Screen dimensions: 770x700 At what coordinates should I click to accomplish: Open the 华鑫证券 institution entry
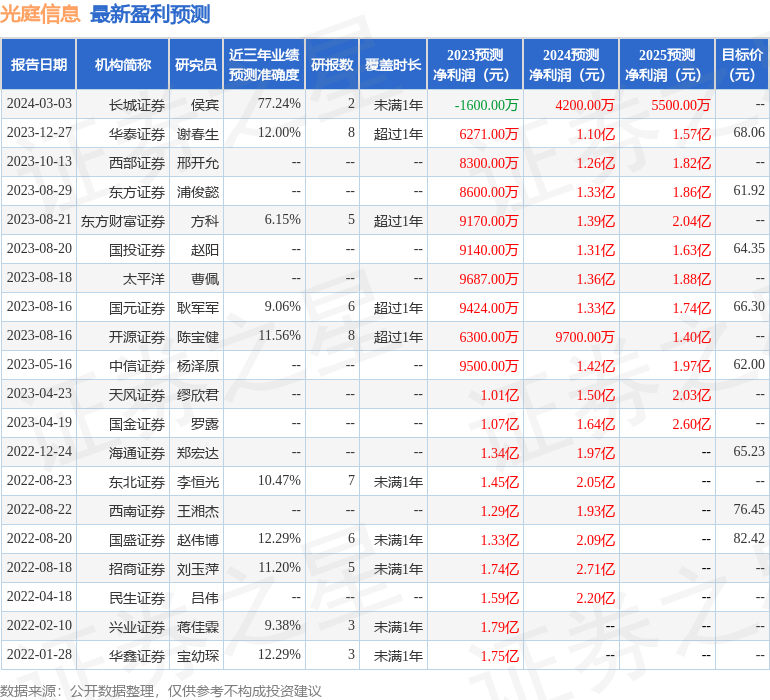point(137,656)
